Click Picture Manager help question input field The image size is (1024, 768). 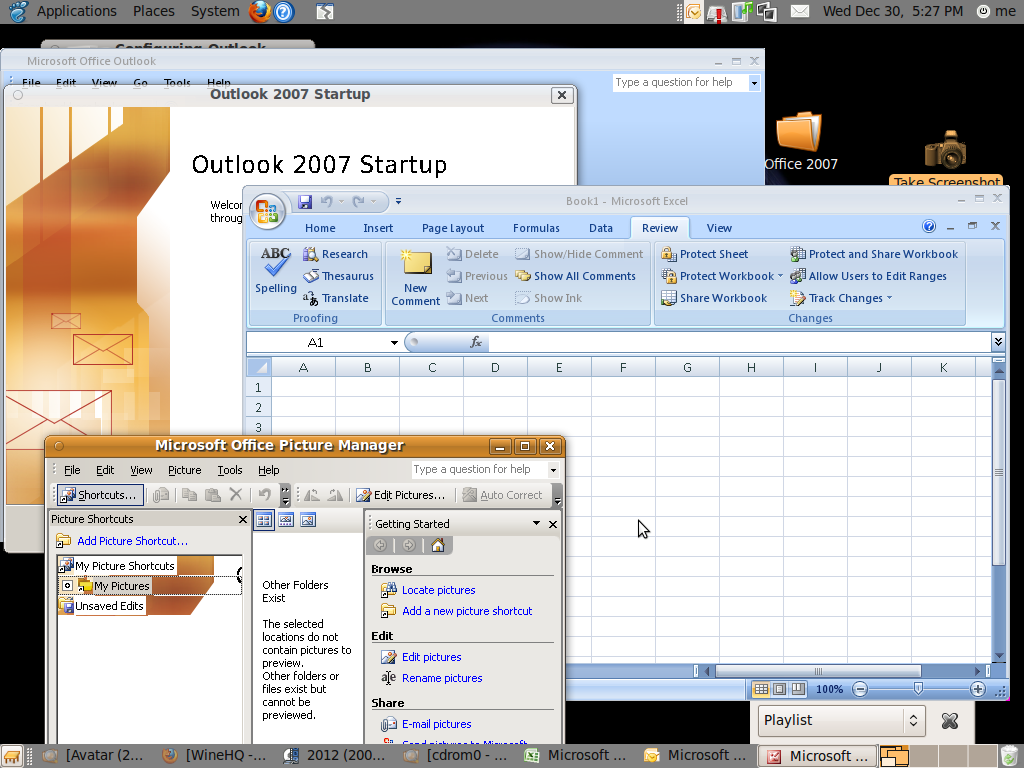[x=479, y=470]
